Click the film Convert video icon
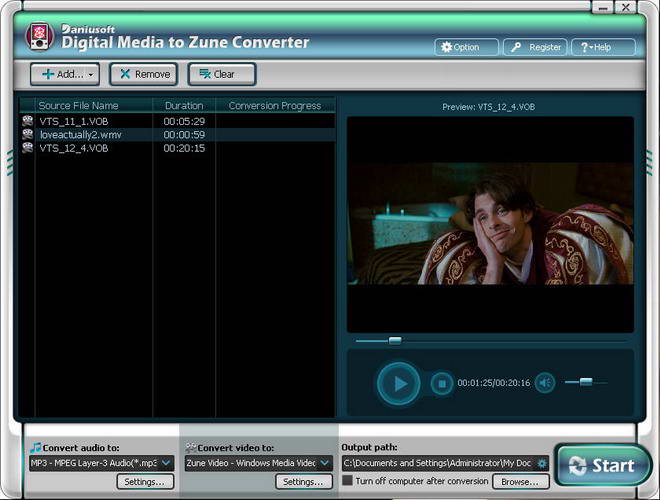The width and height of the screenshot is (660, 500). (x=191, y=447)
